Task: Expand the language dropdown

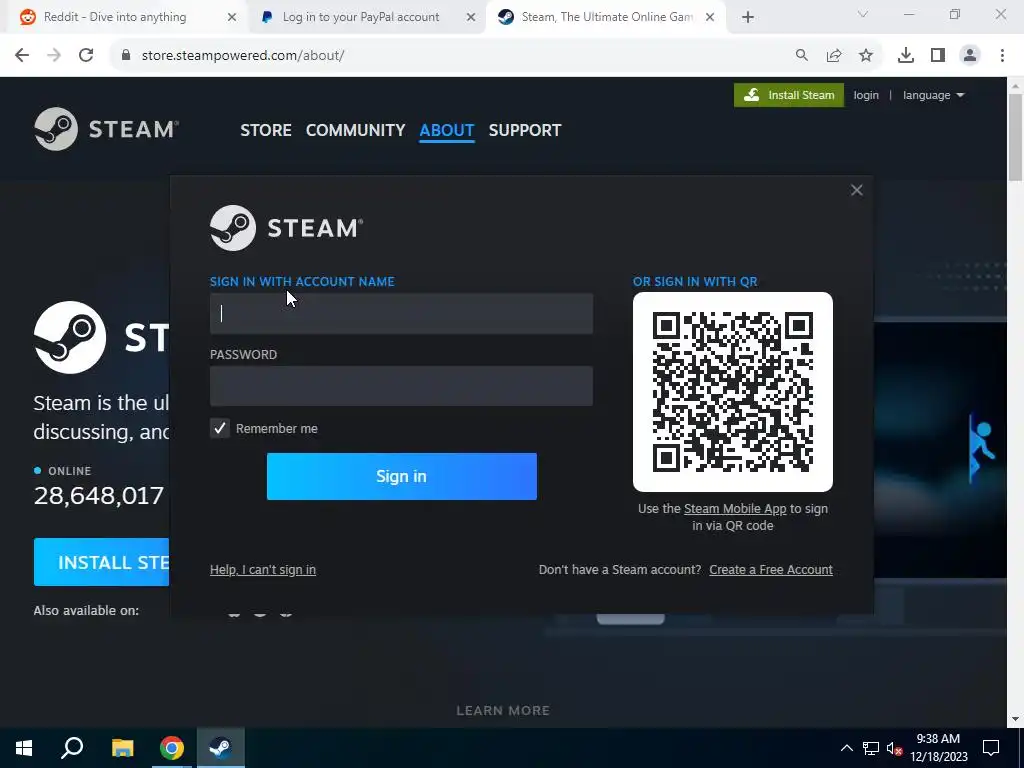Action: pyautogui.click(x=933, y=95)
